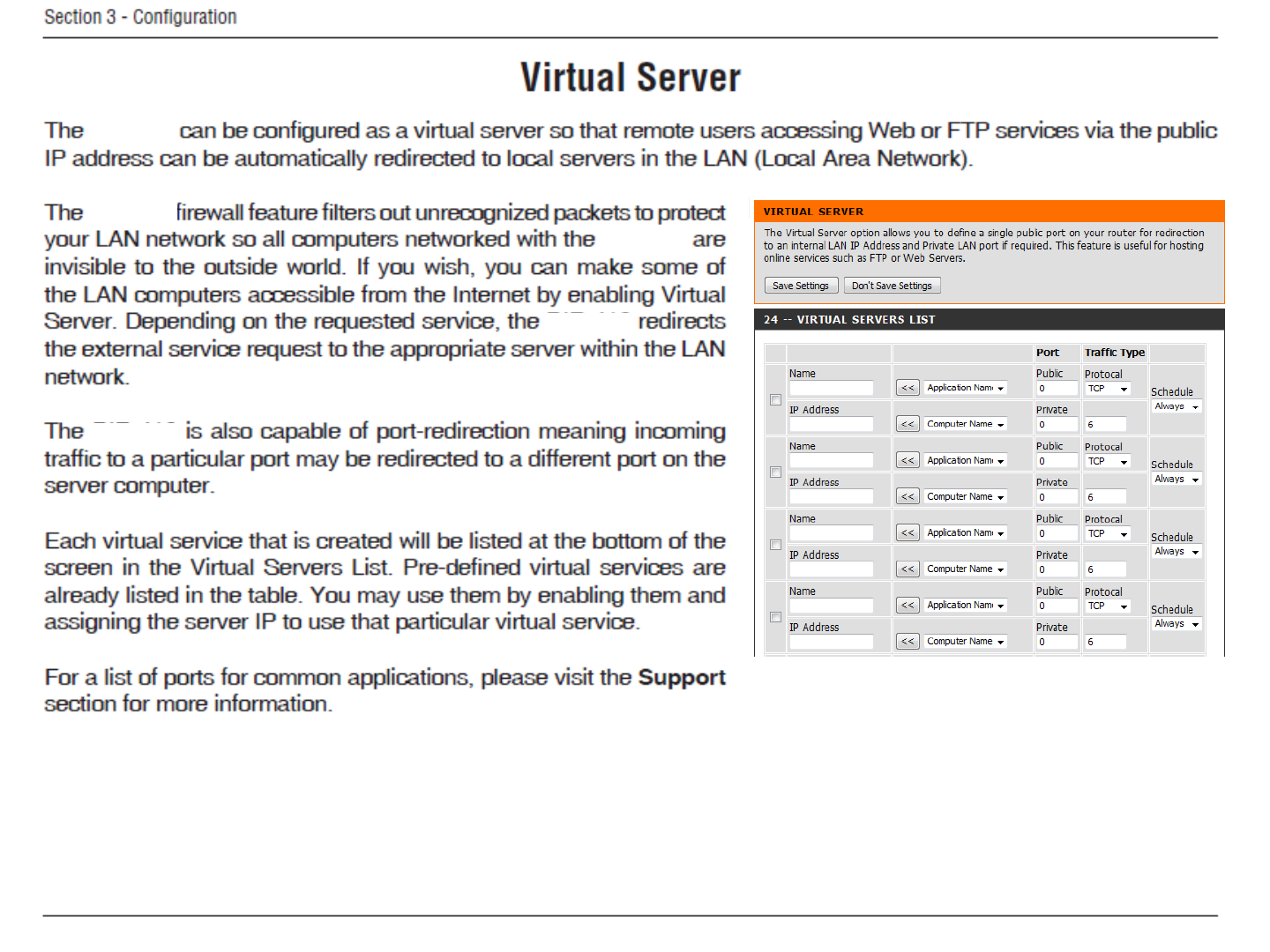Viewport: 1270px width, 952px height.
Task: Focus the Name field of the first entry
Action: click(831, 388)
